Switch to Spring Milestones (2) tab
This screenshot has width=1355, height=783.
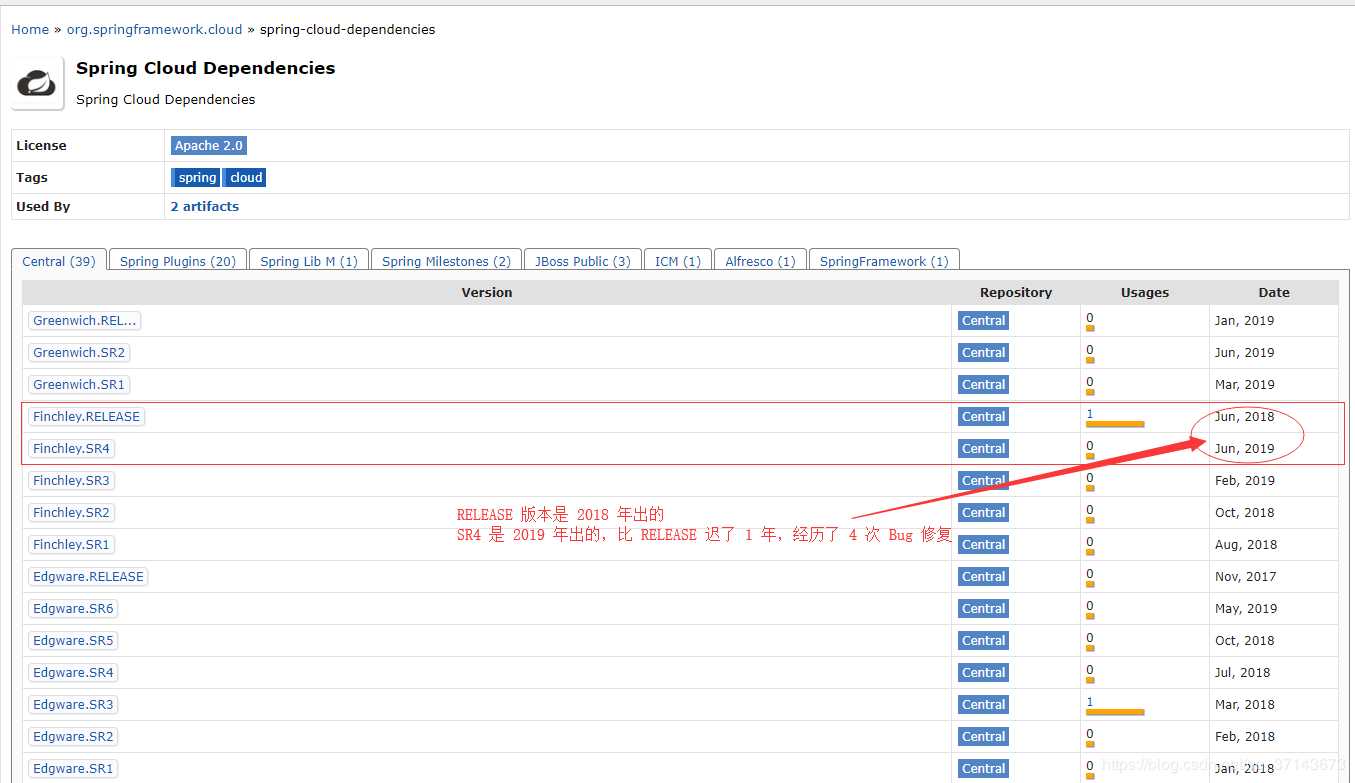(446, 261)
